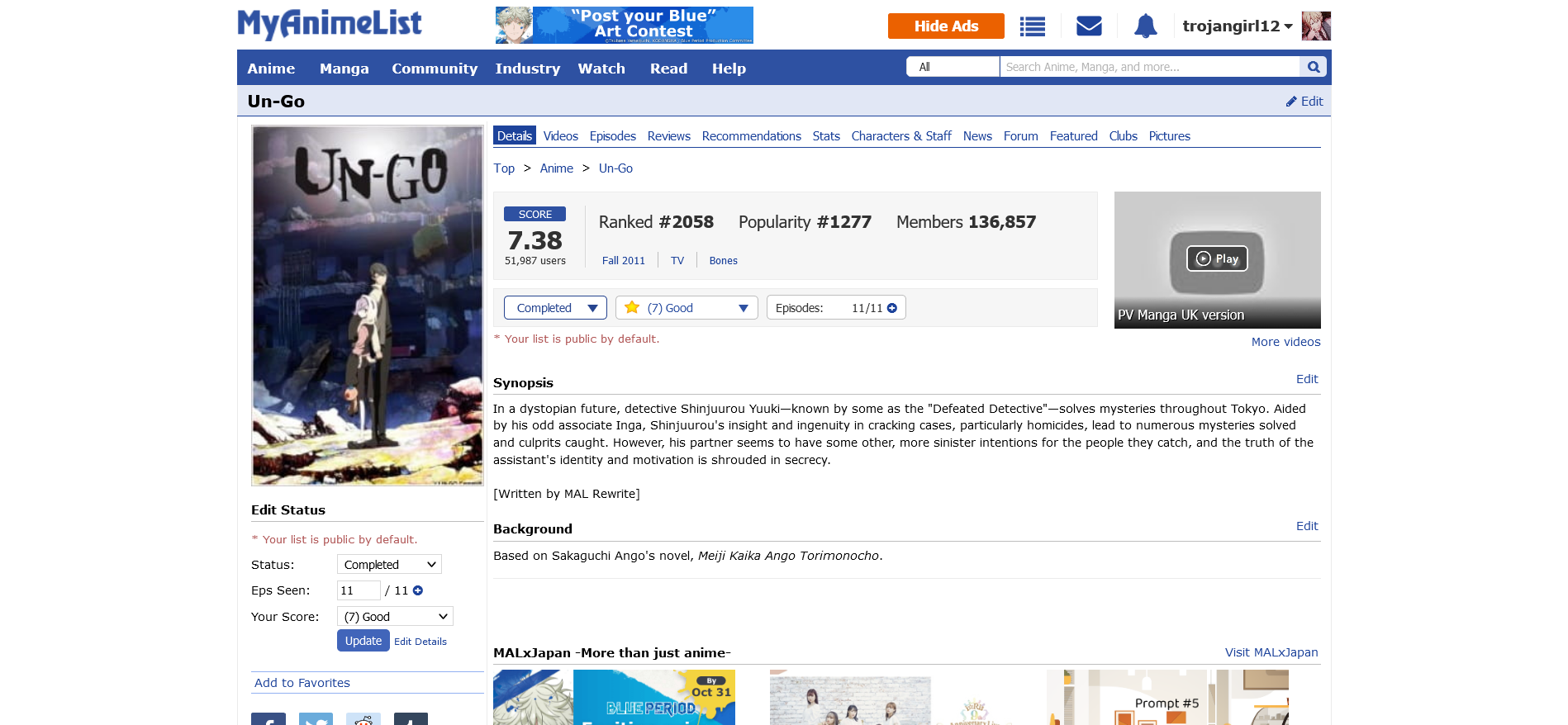Viewport: 1568px width, 725px height.
Task: Click the search magnifier button
Action: tap(1313, 67)
